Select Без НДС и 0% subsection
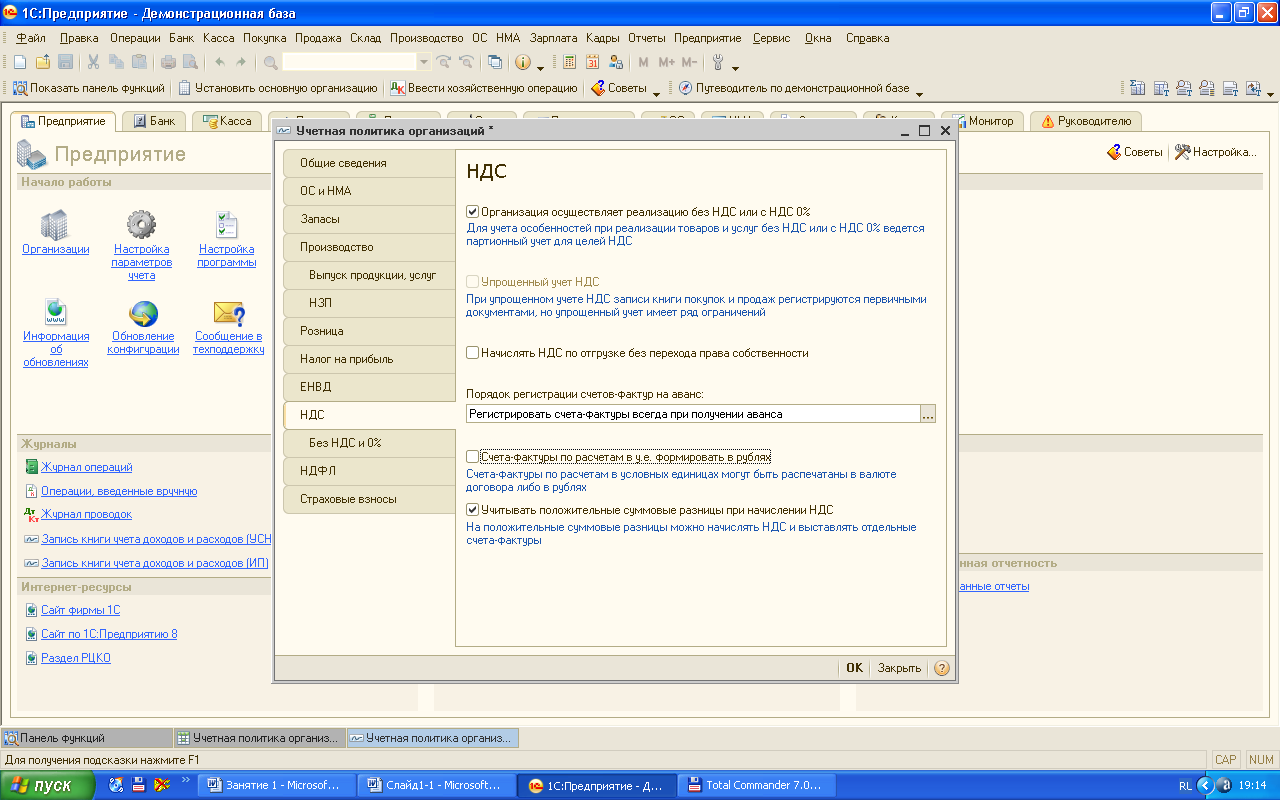 coord(369,443)
